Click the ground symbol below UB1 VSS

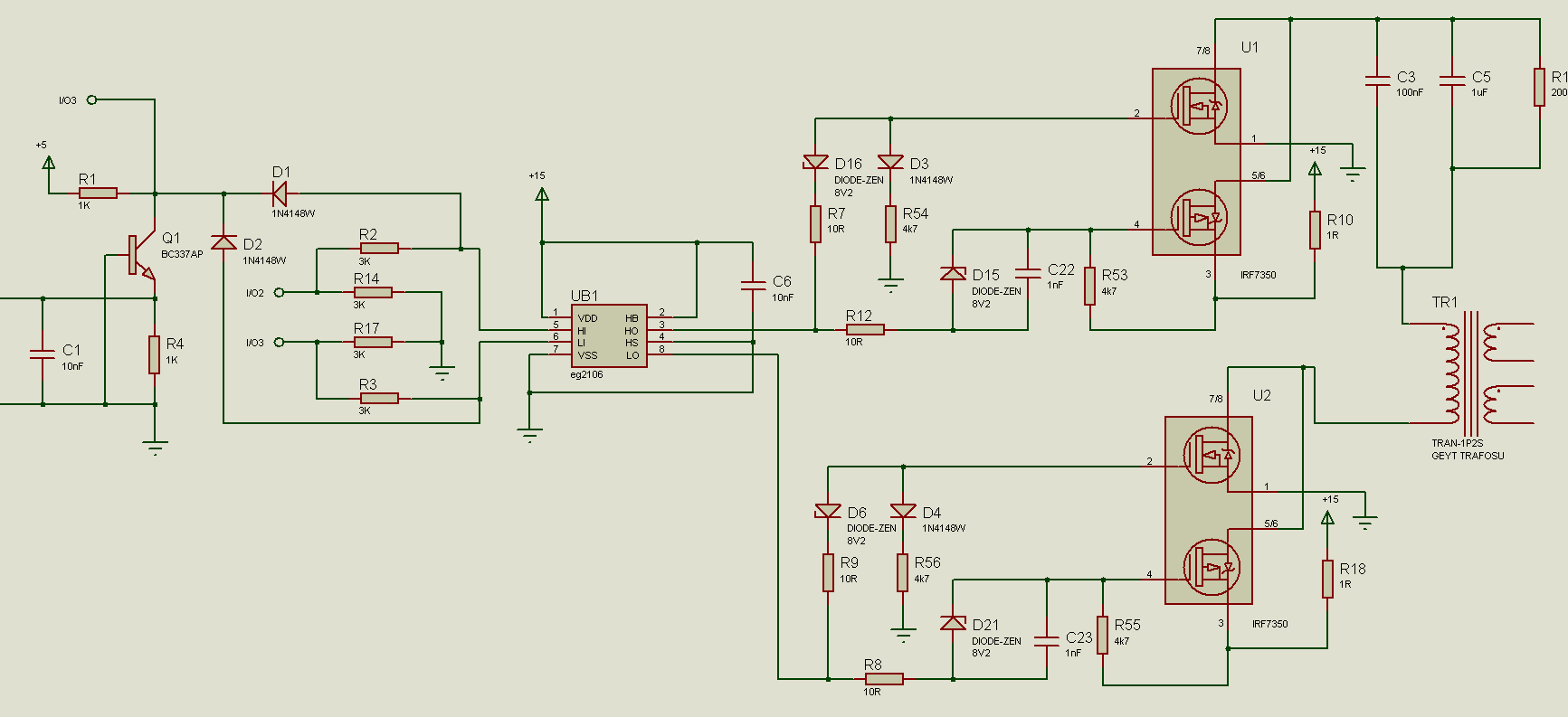click(x=529, y=434)
